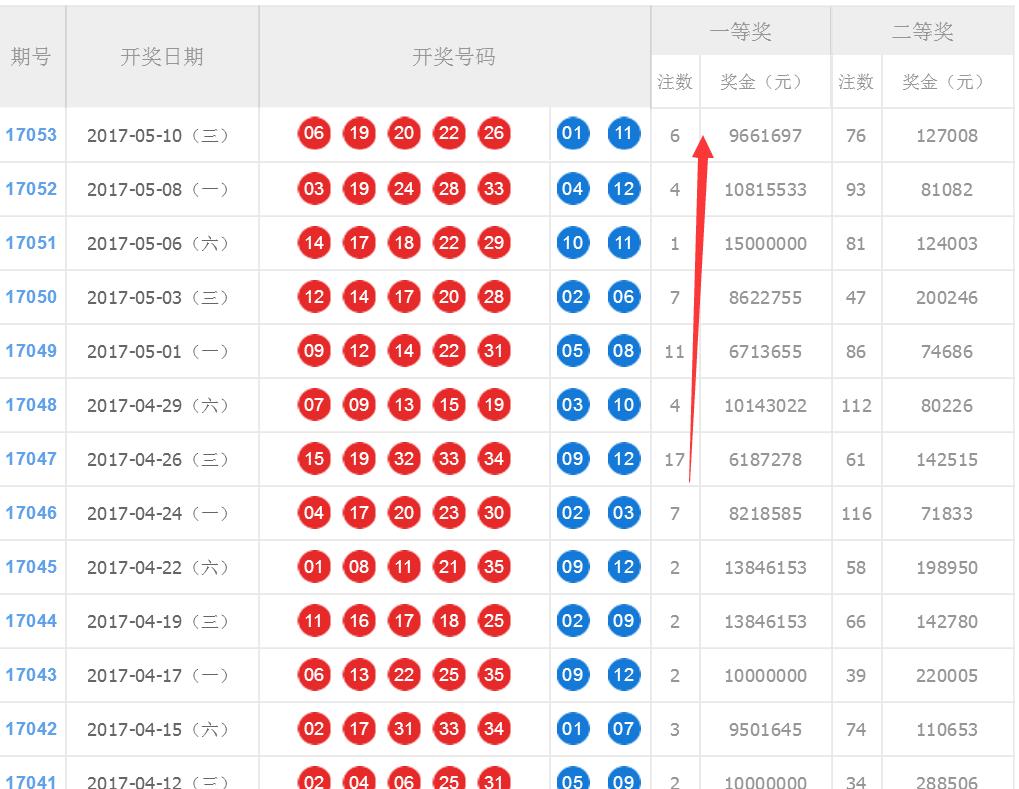Open draw period 17045 link

[31, 566]
